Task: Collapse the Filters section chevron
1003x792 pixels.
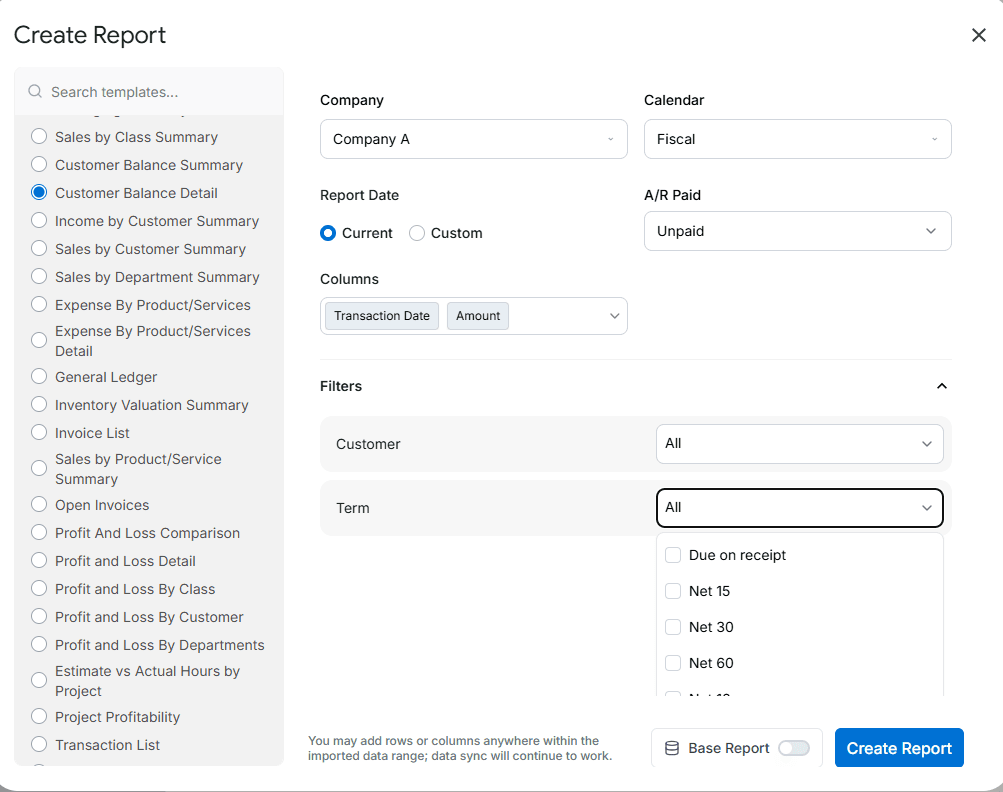Action: (x=941, y=386)
